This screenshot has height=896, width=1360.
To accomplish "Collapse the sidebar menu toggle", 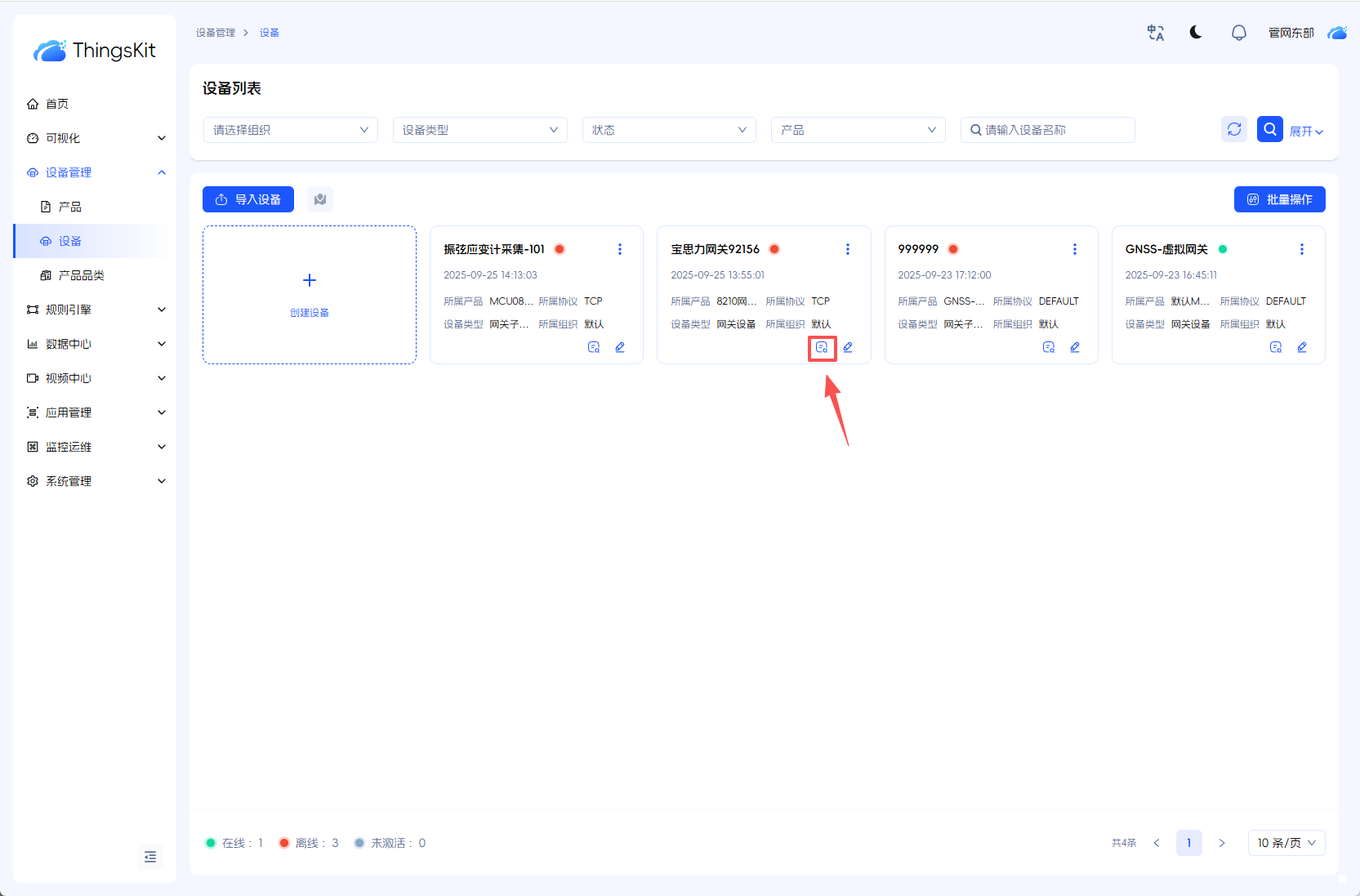I will (x=150, y=857).
